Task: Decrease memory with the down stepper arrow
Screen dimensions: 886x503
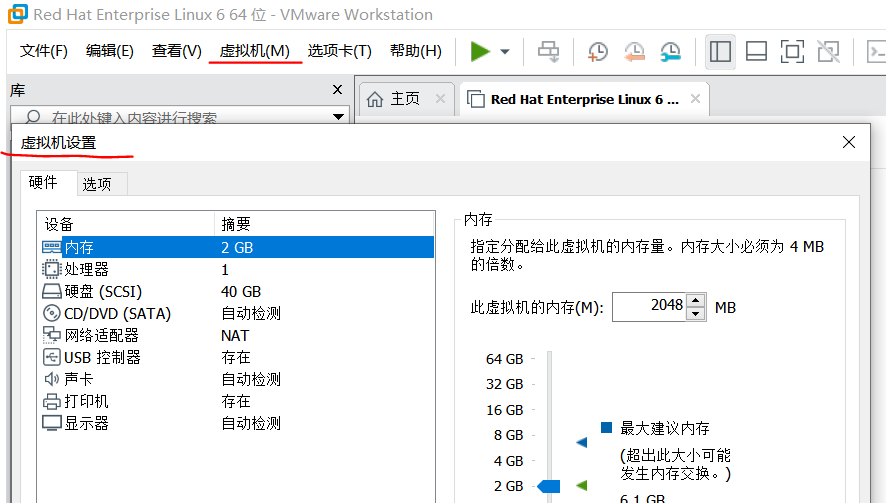Action: 696,314
